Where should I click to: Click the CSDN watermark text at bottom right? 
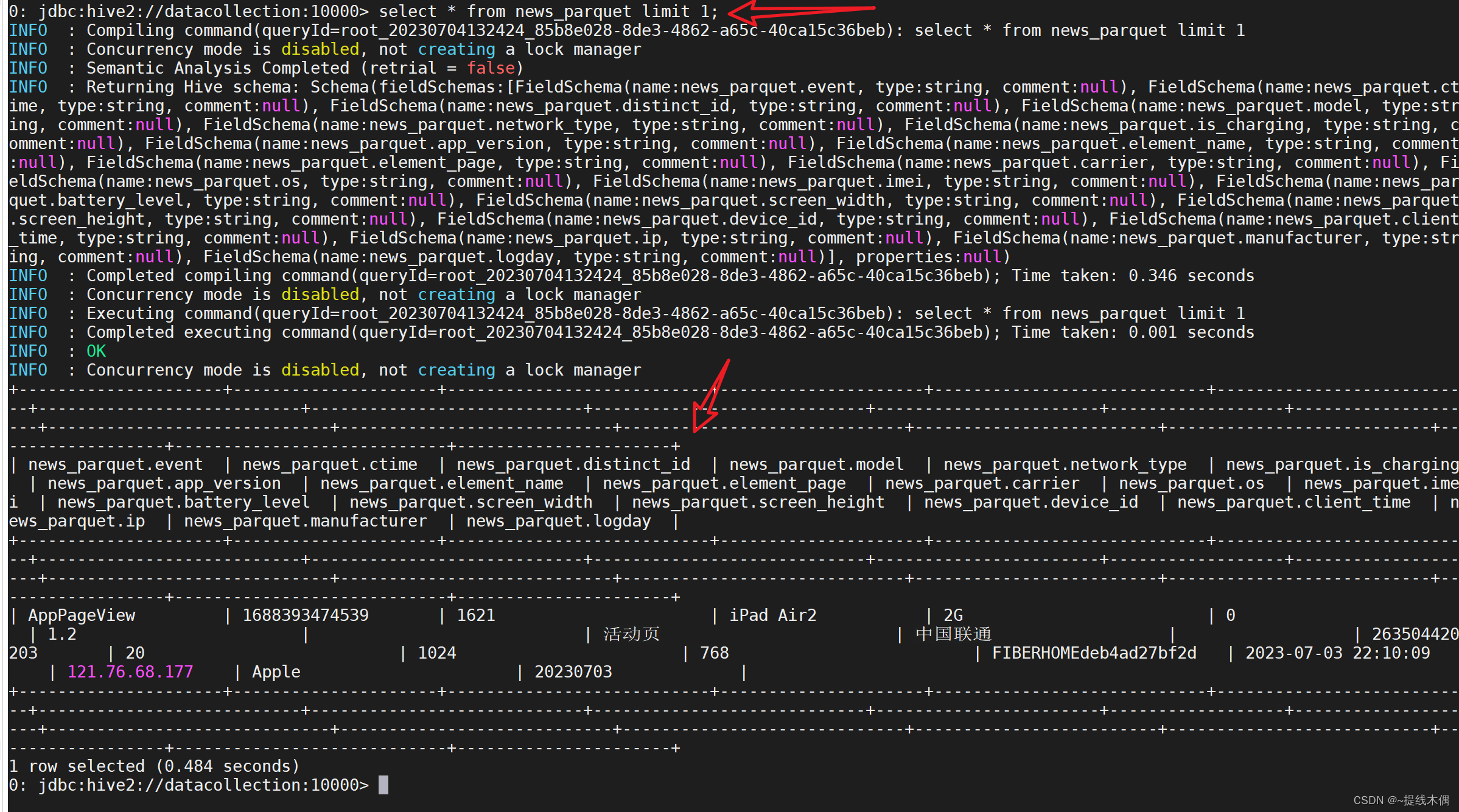point(1401,800)
